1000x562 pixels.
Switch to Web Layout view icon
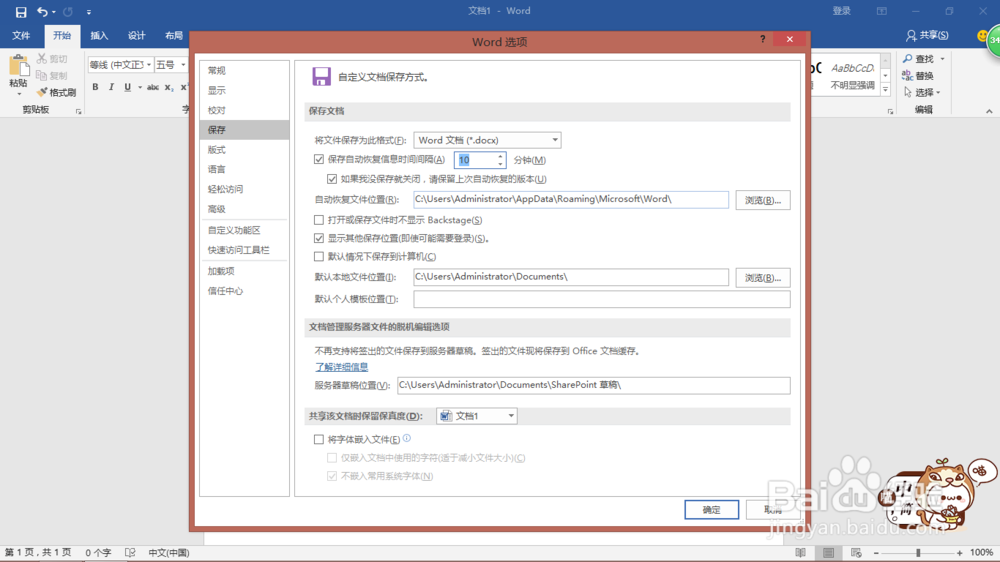click(856, 552)
